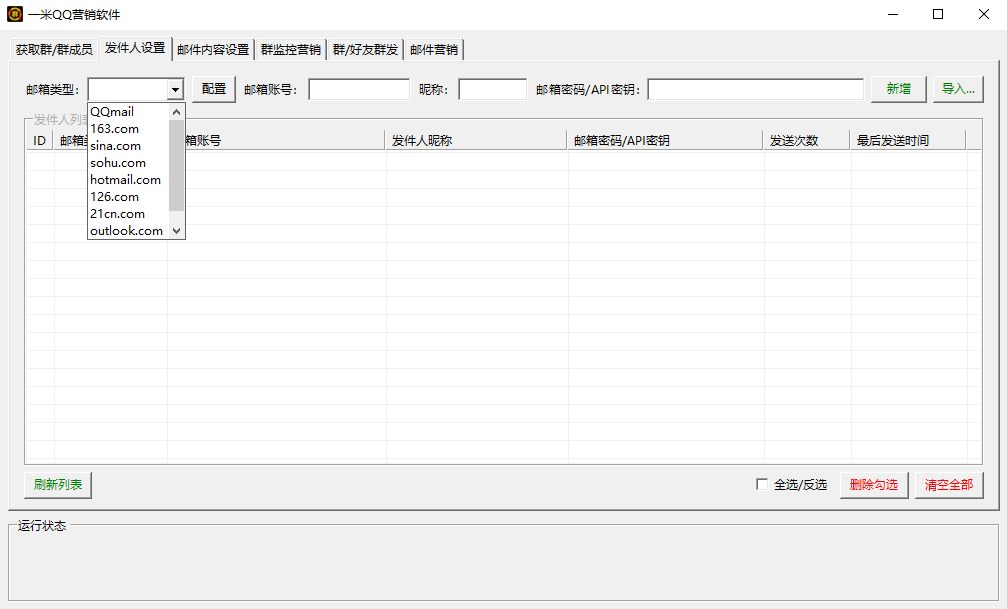This screenshot has width=1007, height=609.
Task: Maximize the application window
Action: point(938,14)
